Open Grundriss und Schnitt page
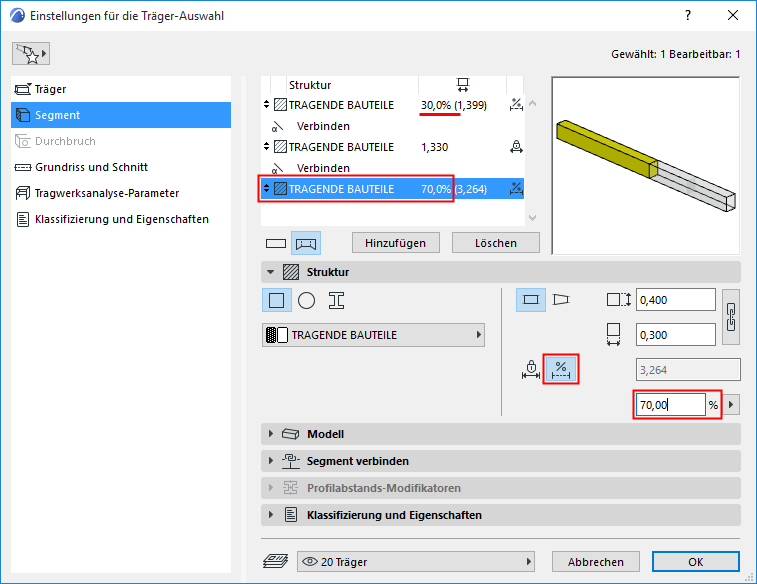 (121, 167)
